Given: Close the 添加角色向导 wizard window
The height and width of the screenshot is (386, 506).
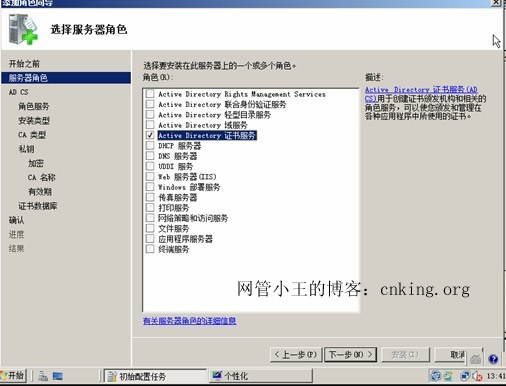Looking at the screenshot, I should (x=496, y=2).
